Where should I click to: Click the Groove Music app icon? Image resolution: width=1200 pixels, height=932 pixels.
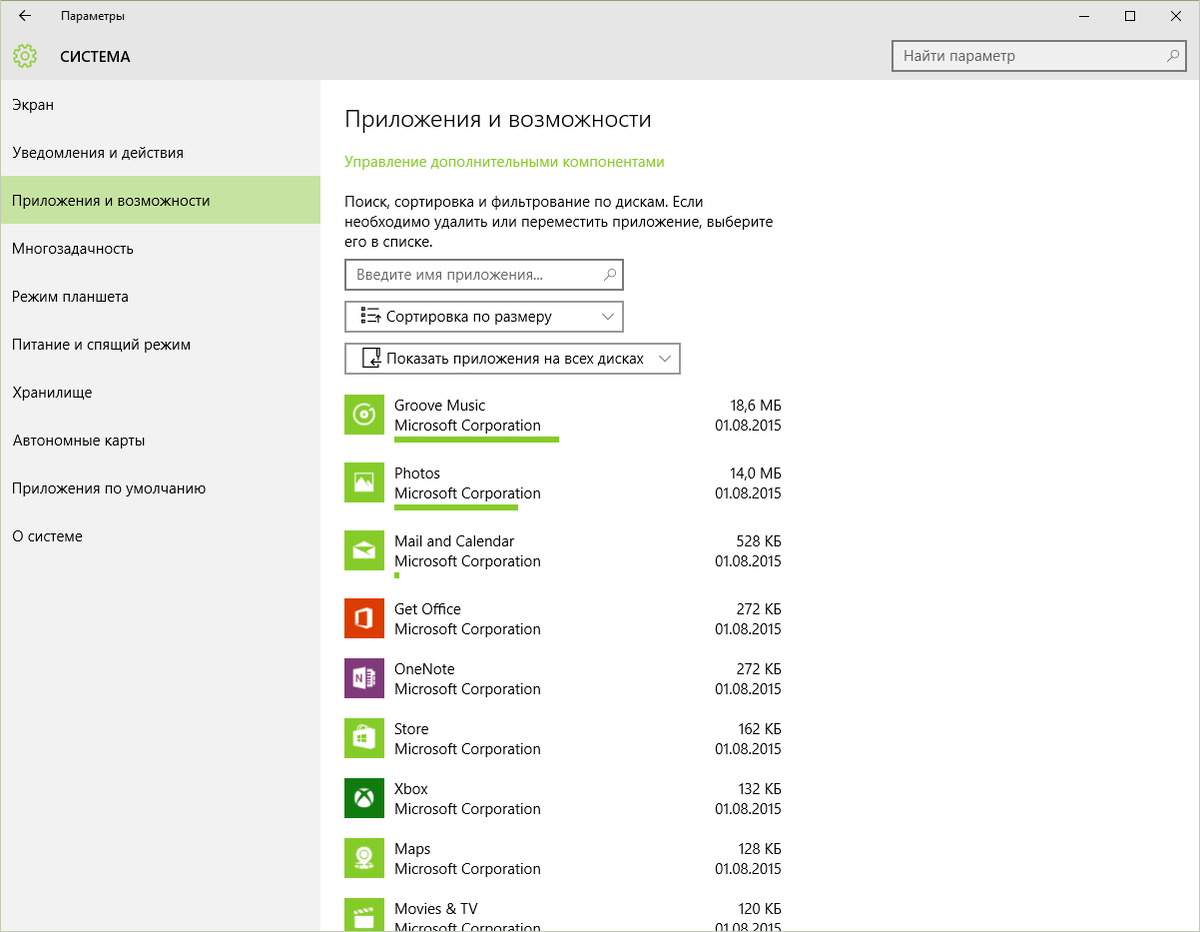coord(364,414)
